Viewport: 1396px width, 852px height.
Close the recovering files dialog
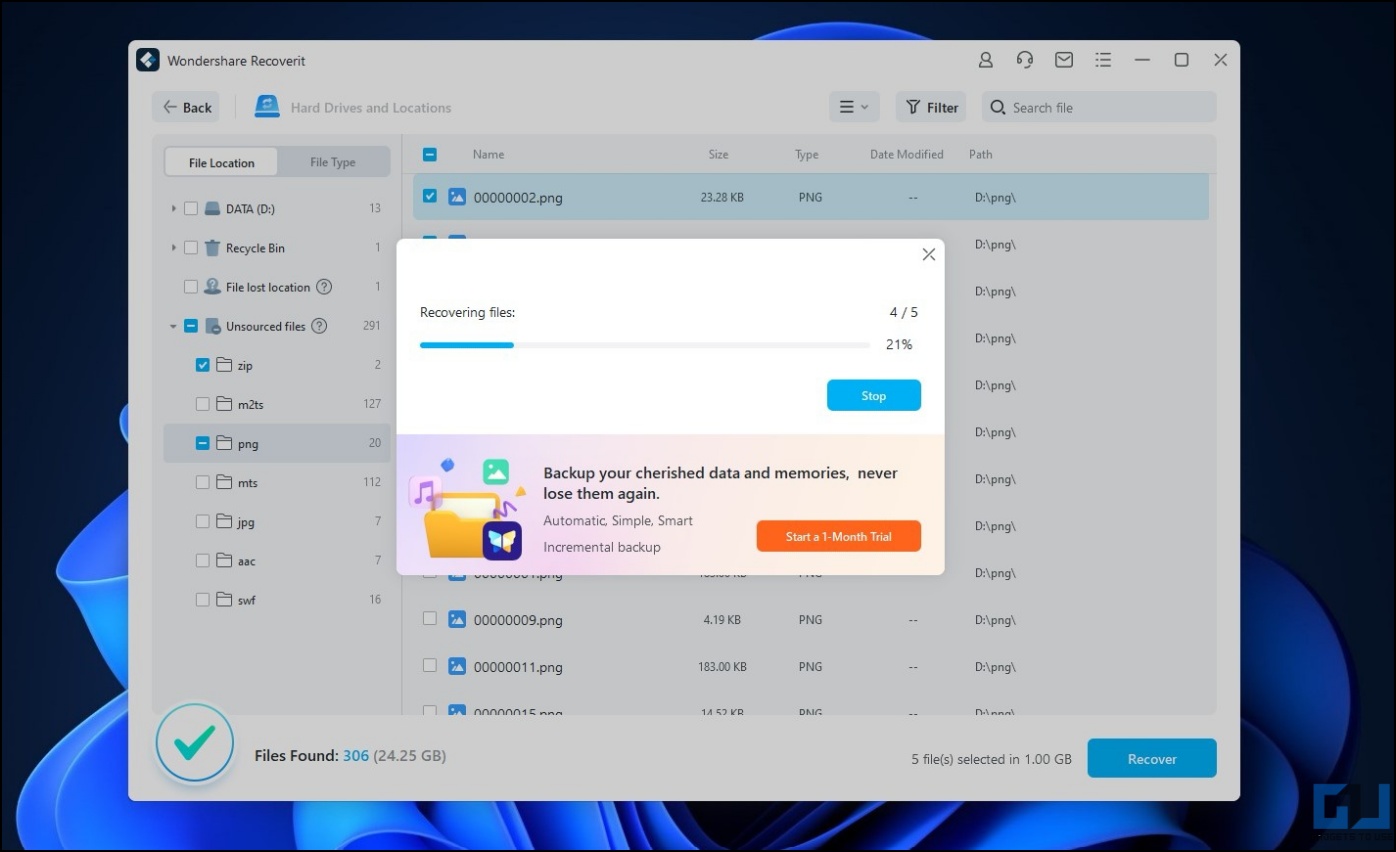[928, 255]
